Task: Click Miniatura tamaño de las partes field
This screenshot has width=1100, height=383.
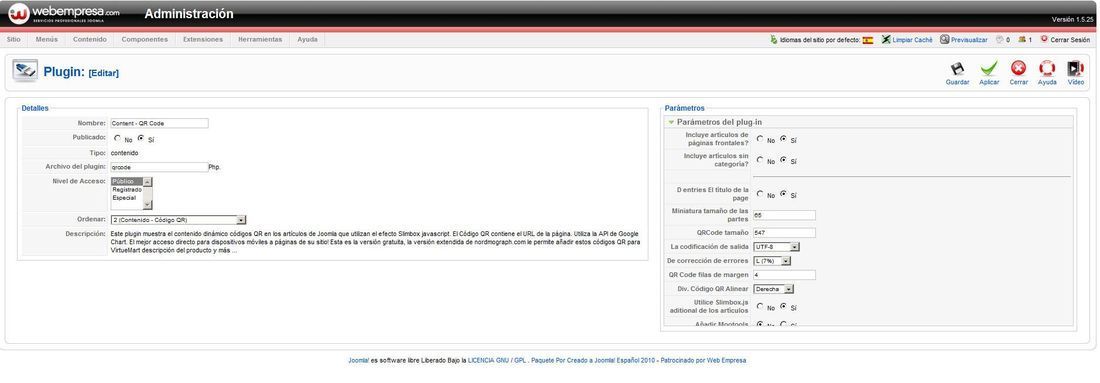Action: 784,215
